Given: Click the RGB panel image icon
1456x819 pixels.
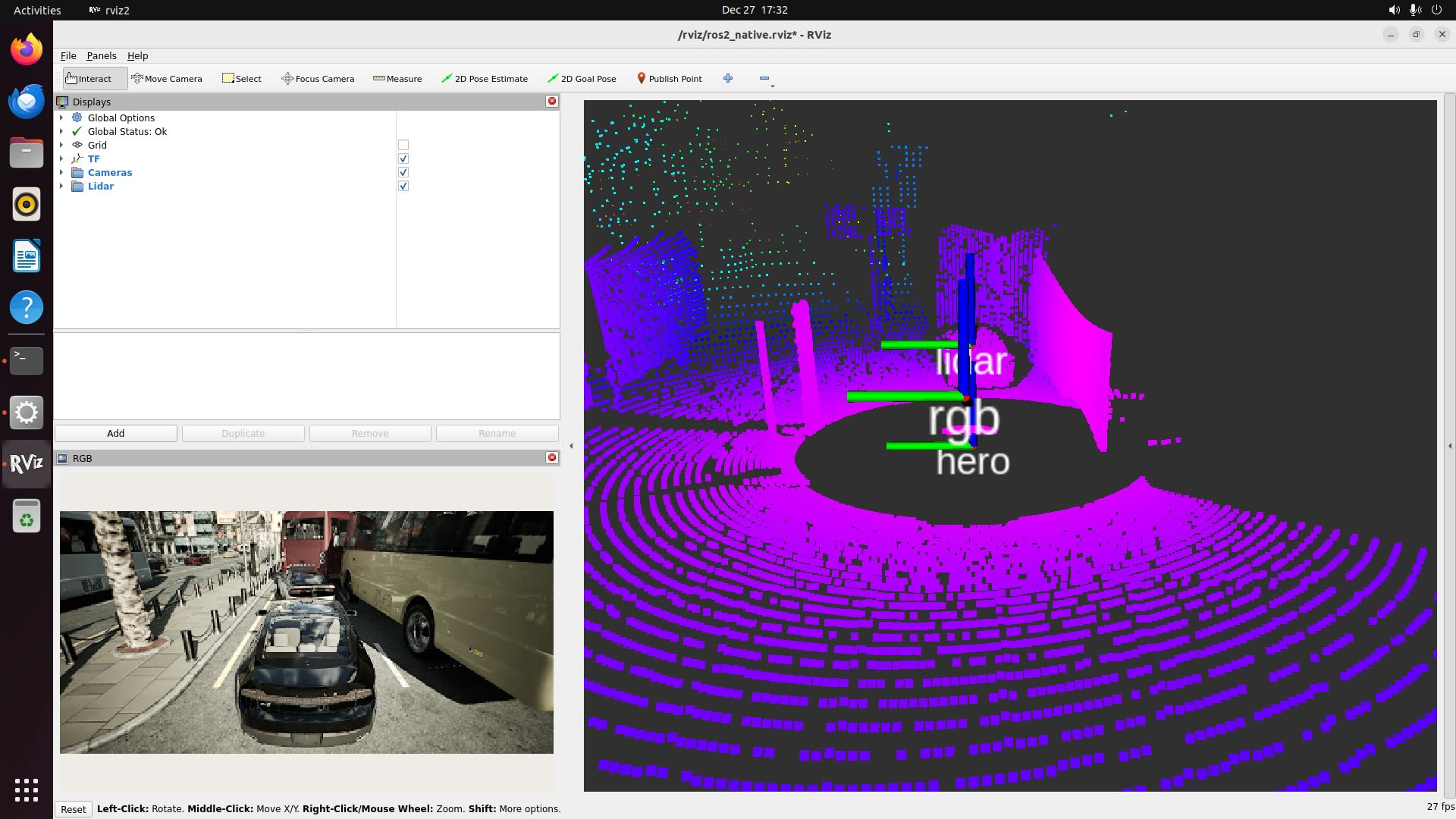Looking at the screenshot, I should coord(63,458).
